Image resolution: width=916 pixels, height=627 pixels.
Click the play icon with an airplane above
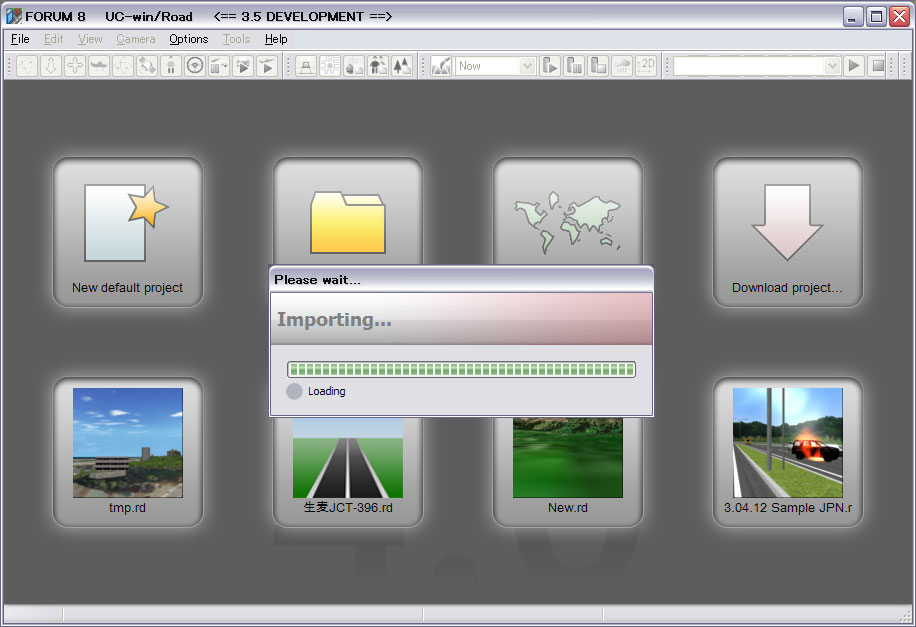coord(267,65)
